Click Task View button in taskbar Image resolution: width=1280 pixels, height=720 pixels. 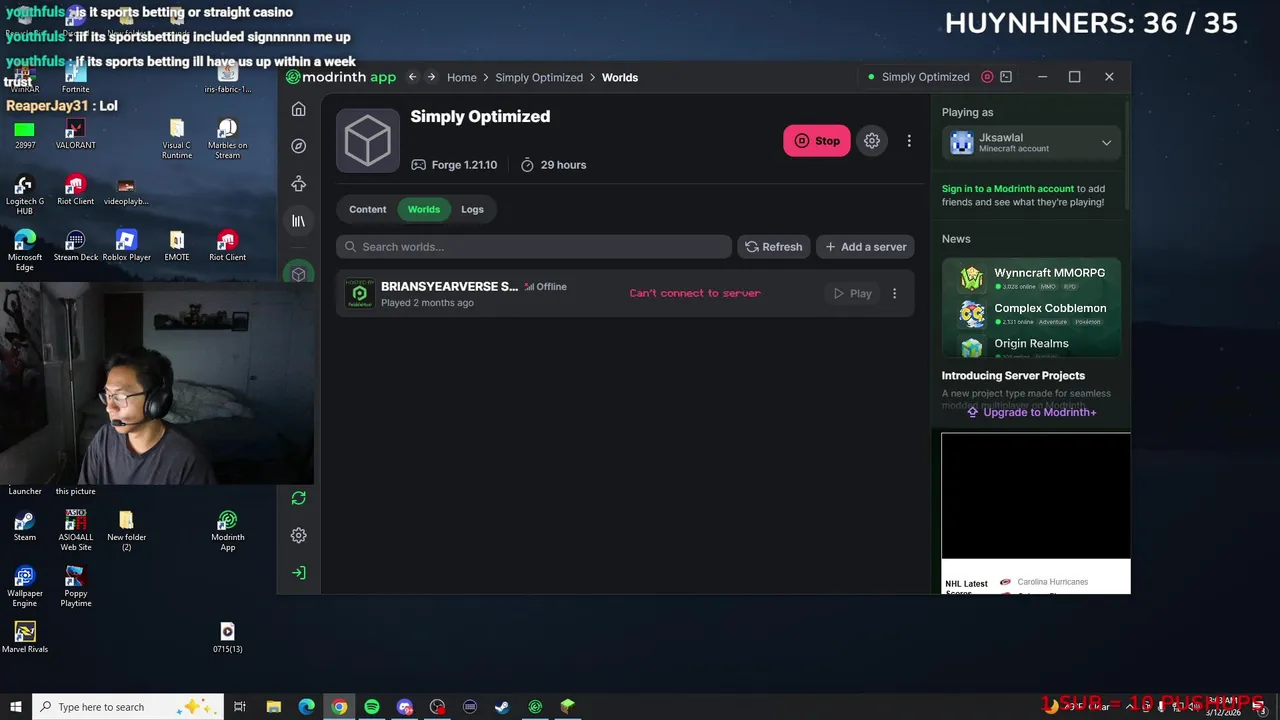[x=240, y=707]
